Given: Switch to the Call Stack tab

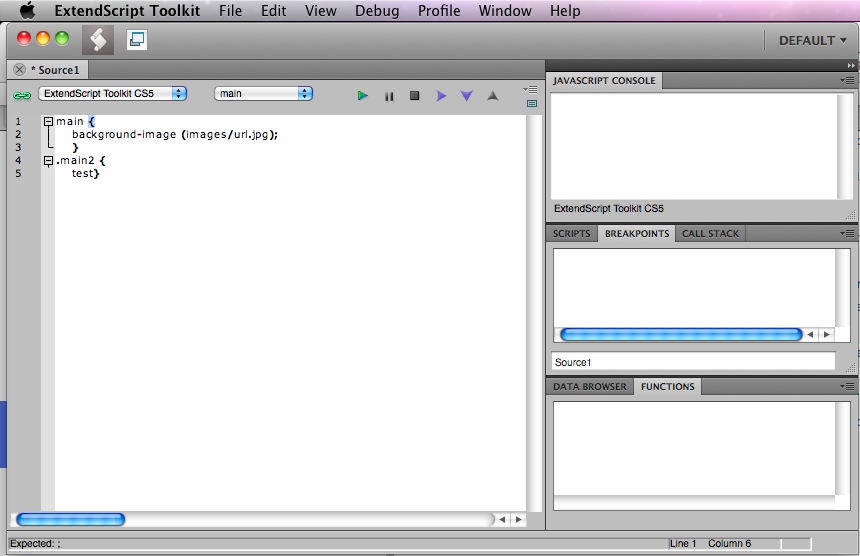Looking at the screenshot, I should pyautogui.click(x=710, y=234).
